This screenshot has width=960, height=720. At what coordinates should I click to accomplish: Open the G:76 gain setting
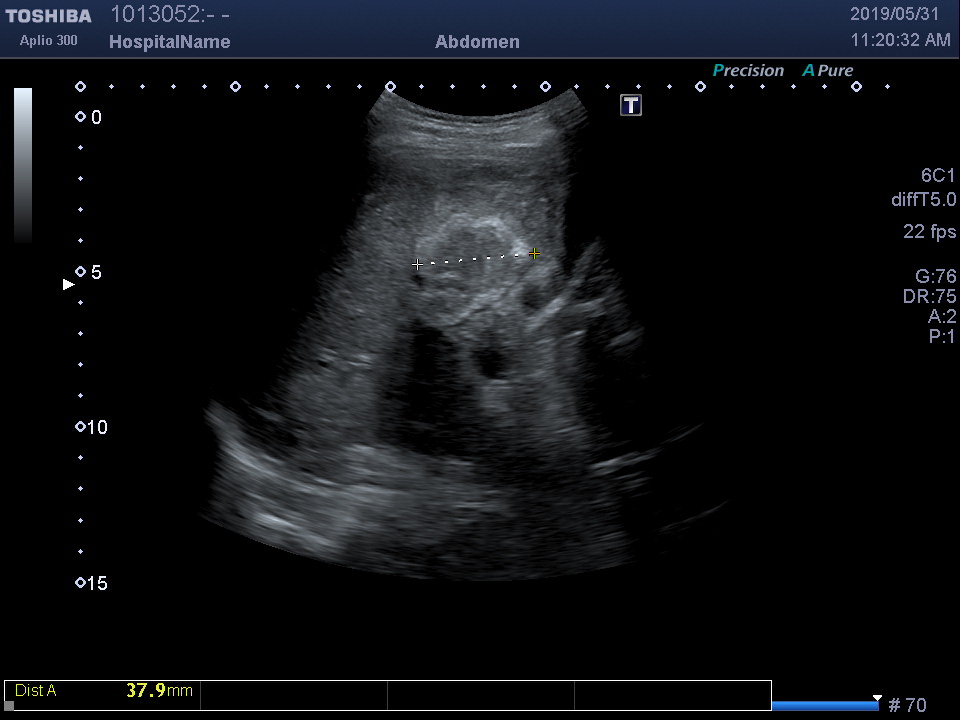935,277
